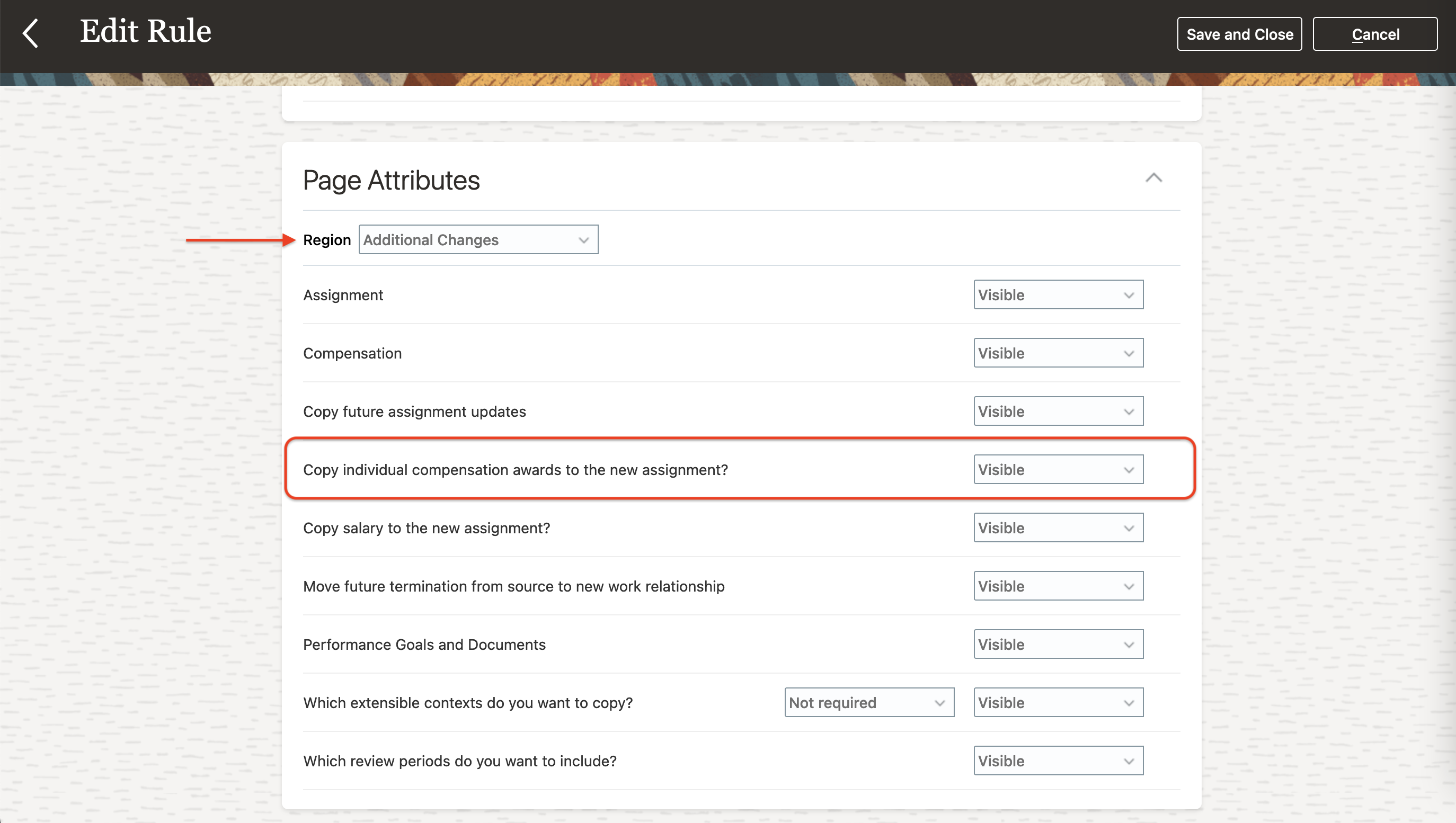Click the chevron arrow on the Compensation dropdown
This screenshot has width=1456, height=823.
pos(1129,353)
